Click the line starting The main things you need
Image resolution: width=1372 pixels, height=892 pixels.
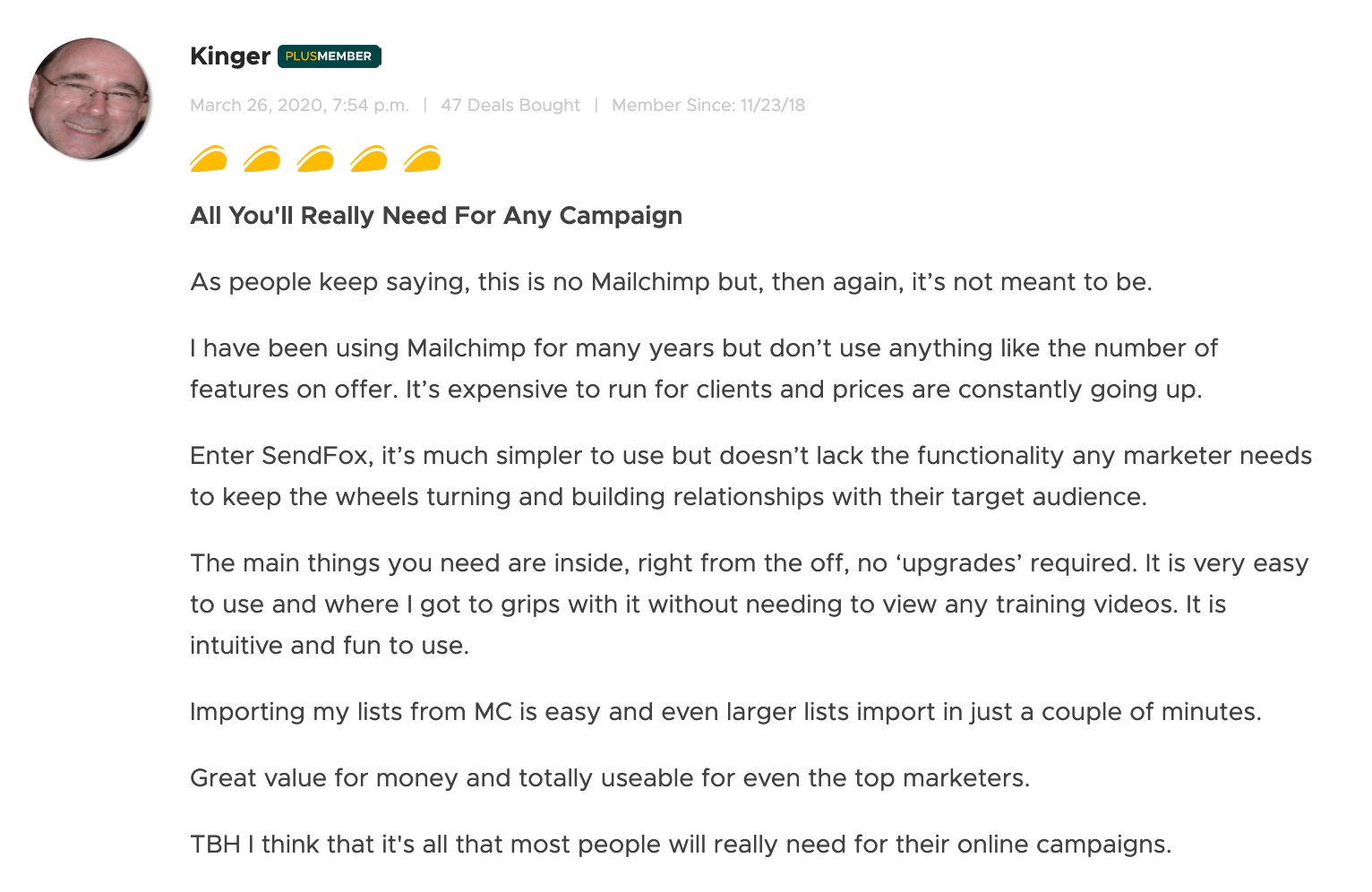750,563
